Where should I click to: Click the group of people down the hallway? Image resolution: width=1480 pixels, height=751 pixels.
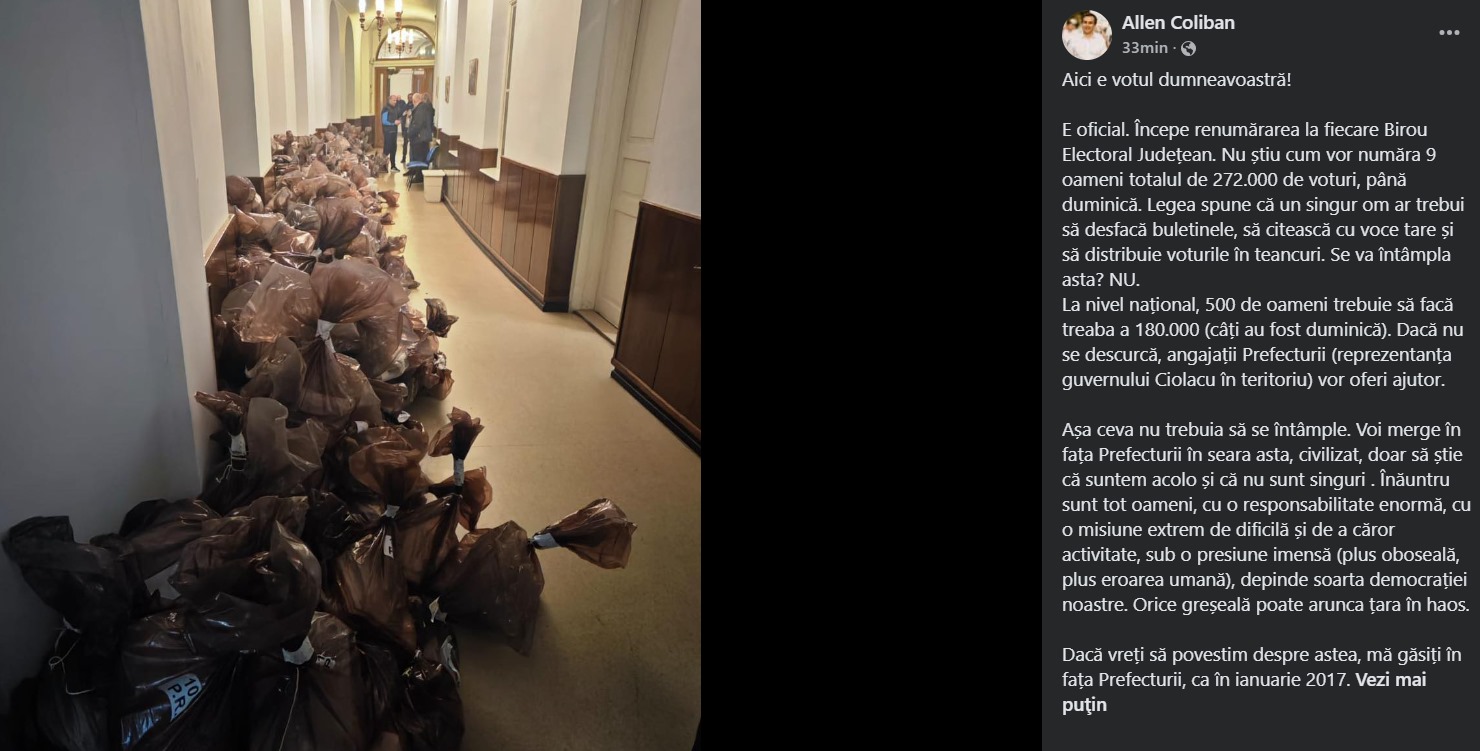coord(408,128)
